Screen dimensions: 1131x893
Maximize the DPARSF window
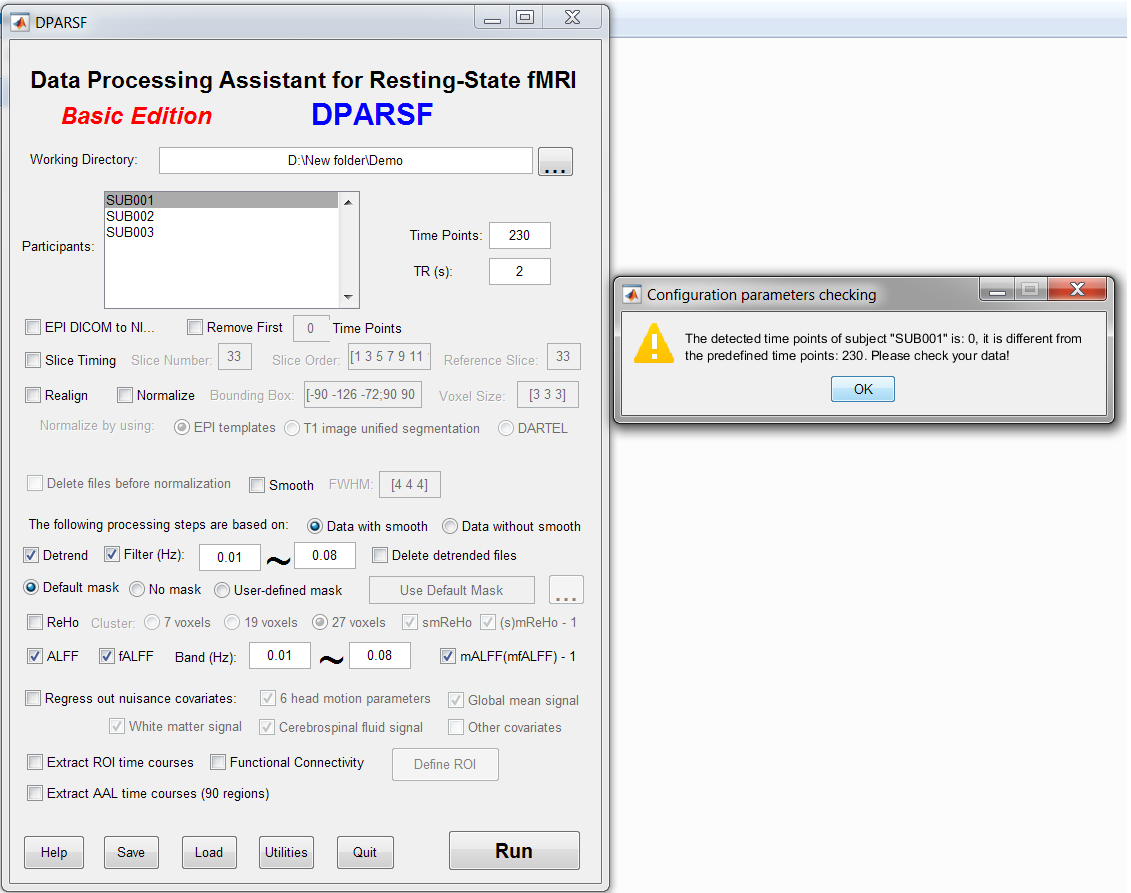click(x=525, y=18)
